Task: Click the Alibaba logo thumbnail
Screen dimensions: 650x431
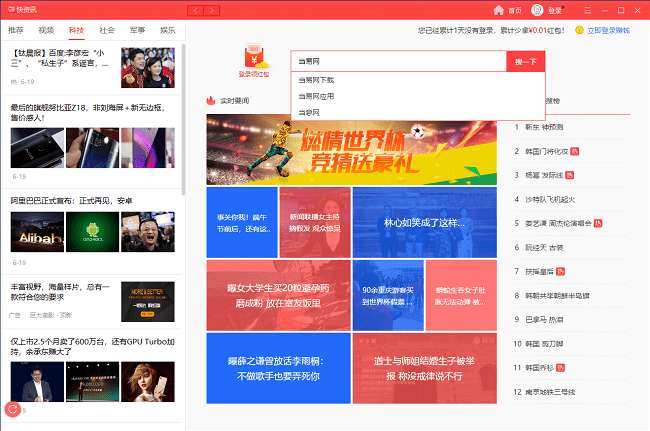Action: (x=37, y=232)
